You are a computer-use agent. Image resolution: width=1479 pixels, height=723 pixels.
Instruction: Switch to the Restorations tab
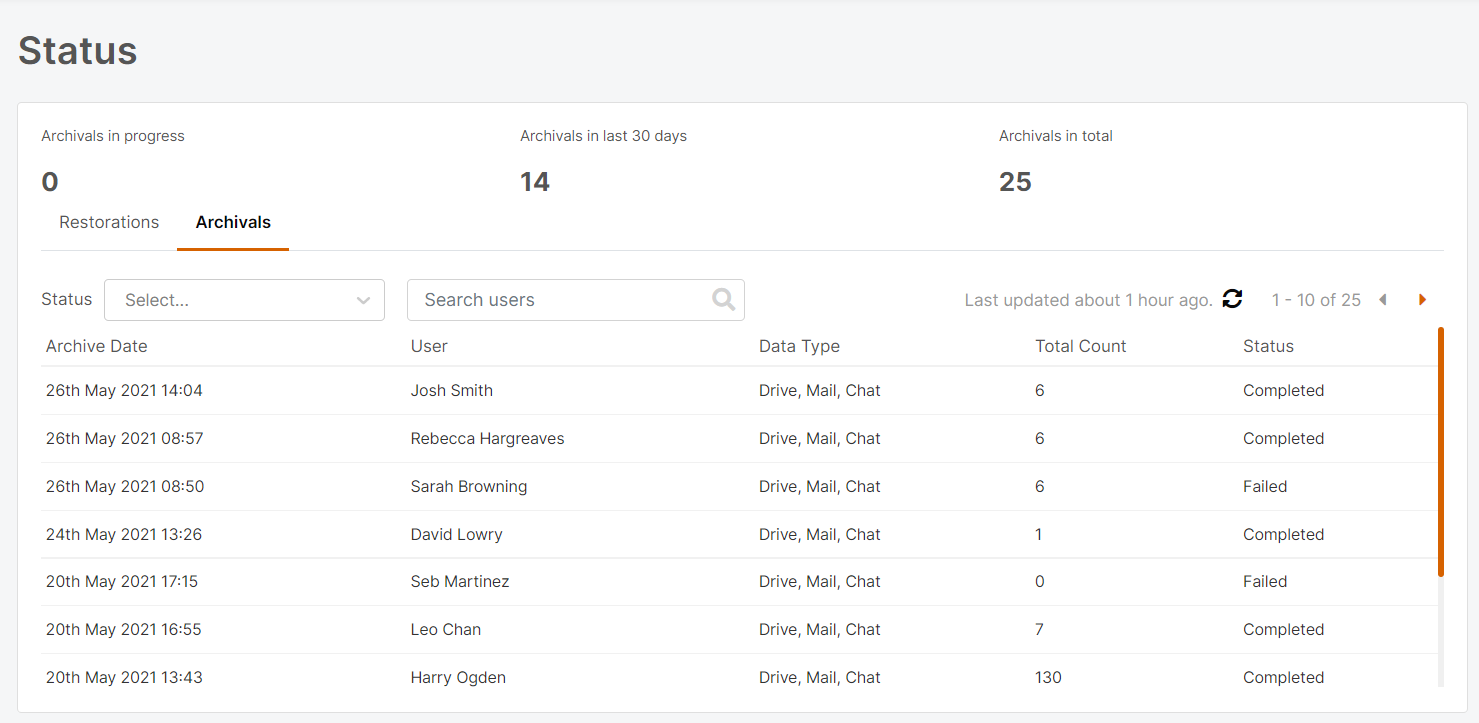coord(109,222)
